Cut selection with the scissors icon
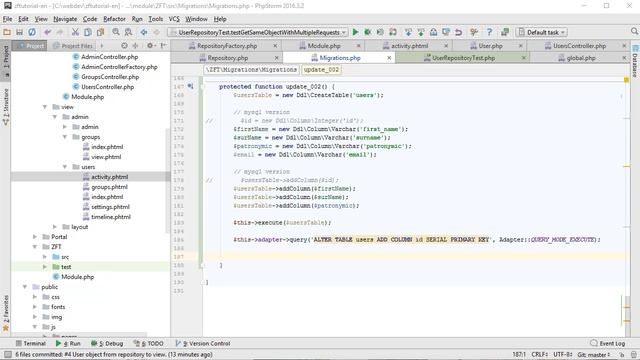 point(75,32)
